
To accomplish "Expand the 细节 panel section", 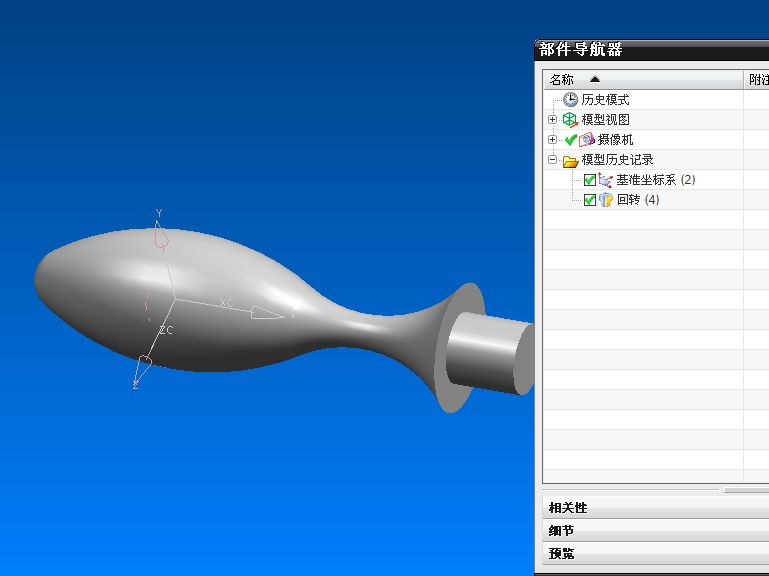I will pos(656,530).
